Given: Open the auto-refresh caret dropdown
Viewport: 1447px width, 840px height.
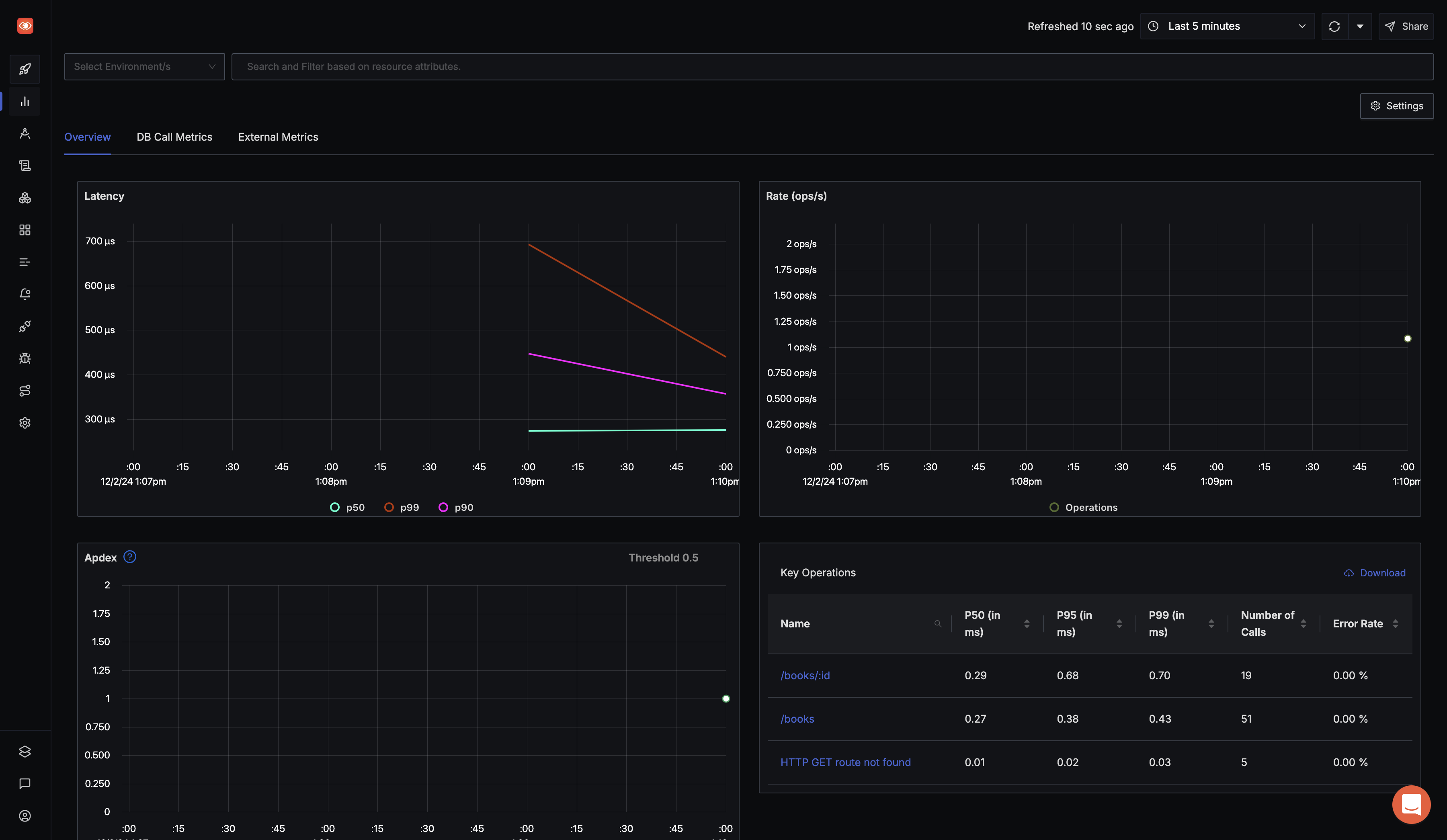Looking at the screenshot, I should [1360, 27].
